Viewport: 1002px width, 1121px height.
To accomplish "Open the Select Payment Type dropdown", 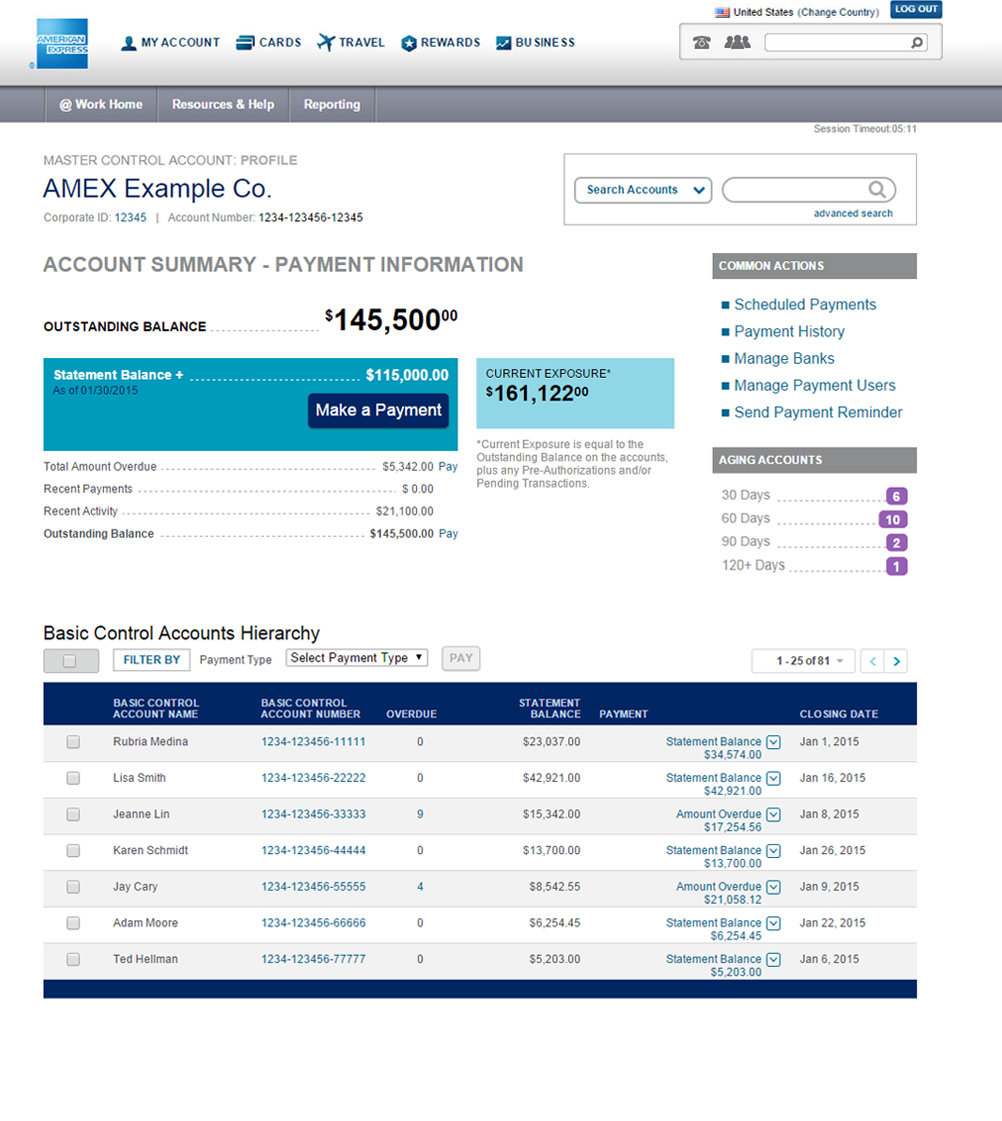I will tap(357, 658).
